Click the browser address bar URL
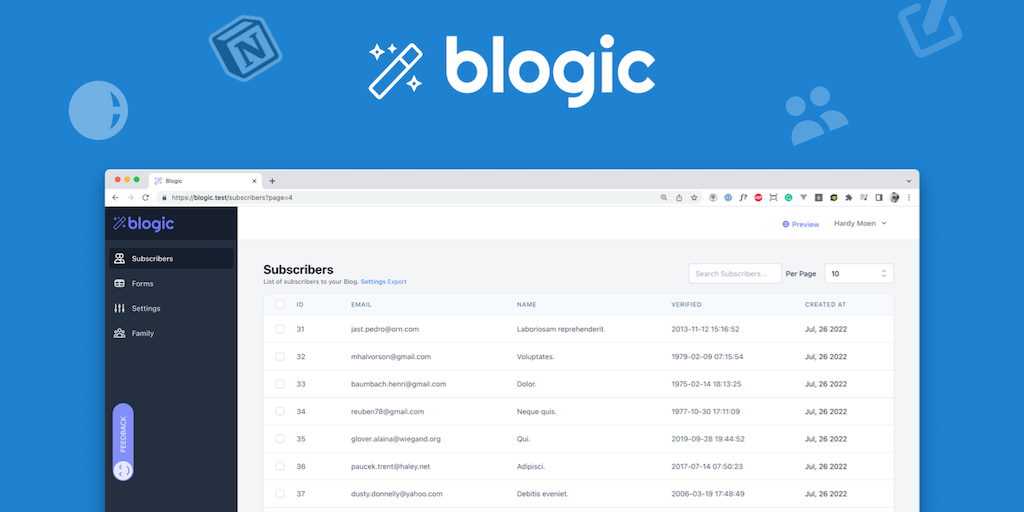This screenshot has width=1024, height=512. click(x=232, y=197)
